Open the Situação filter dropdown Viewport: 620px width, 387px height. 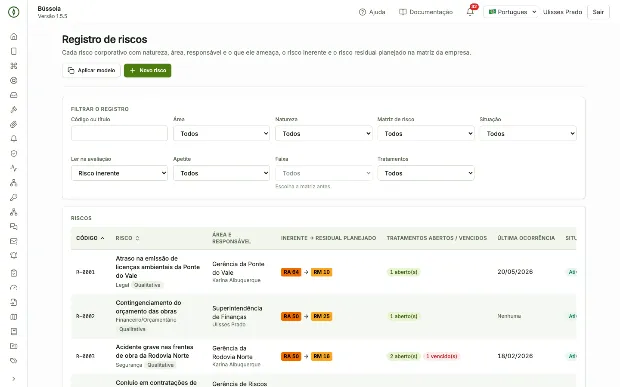point(528,133)
